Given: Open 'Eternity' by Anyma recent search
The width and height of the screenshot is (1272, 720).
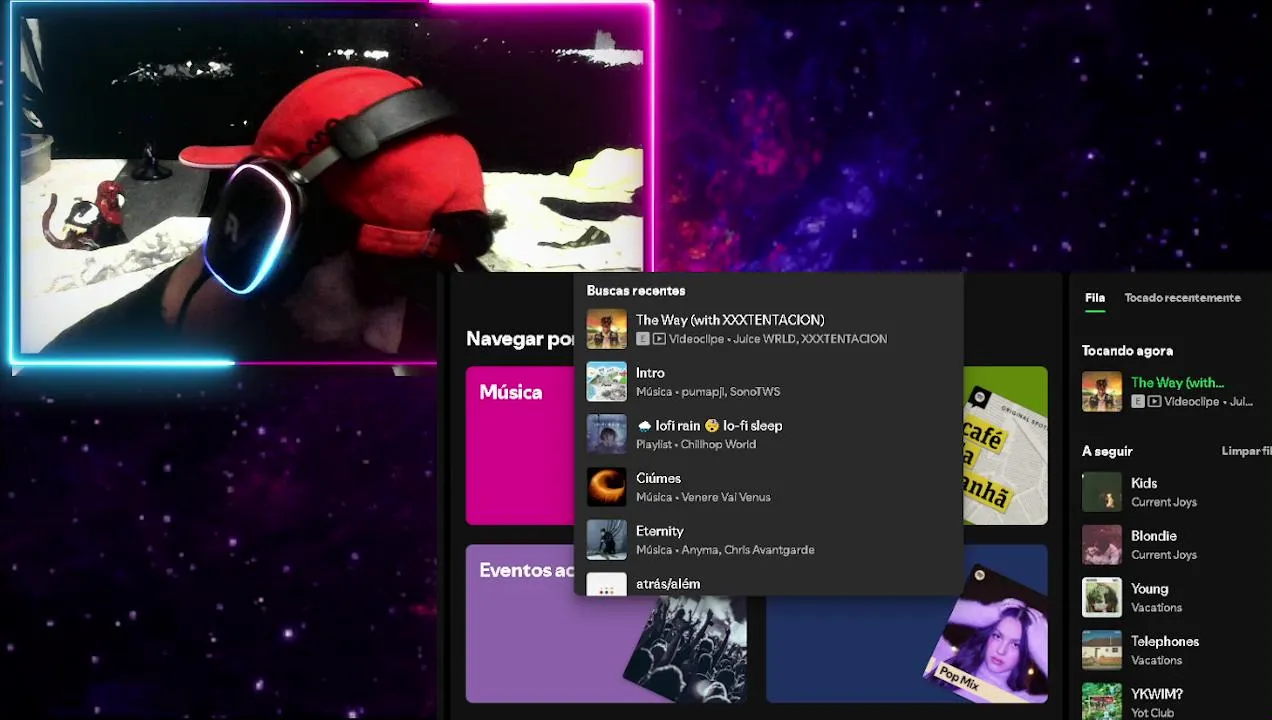Looking at the screenshot, I should [x=768, y=540].
